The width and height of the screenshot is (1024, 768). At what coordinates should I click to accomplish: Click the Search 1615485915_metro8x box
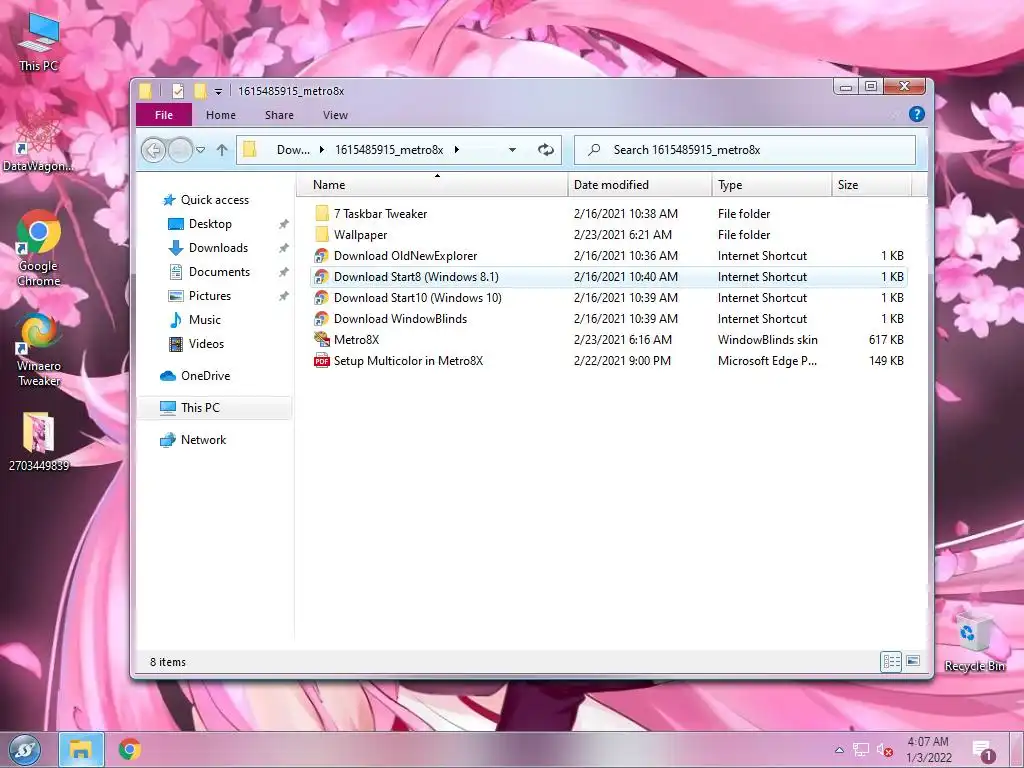point(744,150)
